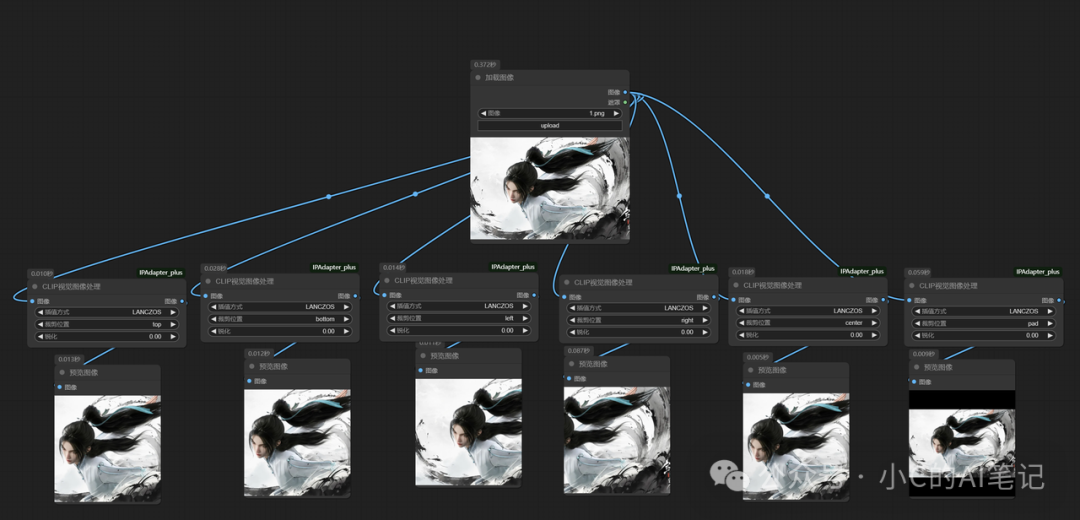The height and width of the screenshot is (520, 1080).
Task: Open the LANCZOS 插值方式 combo in the 0.010秒 node
Action: click(107, 312)
